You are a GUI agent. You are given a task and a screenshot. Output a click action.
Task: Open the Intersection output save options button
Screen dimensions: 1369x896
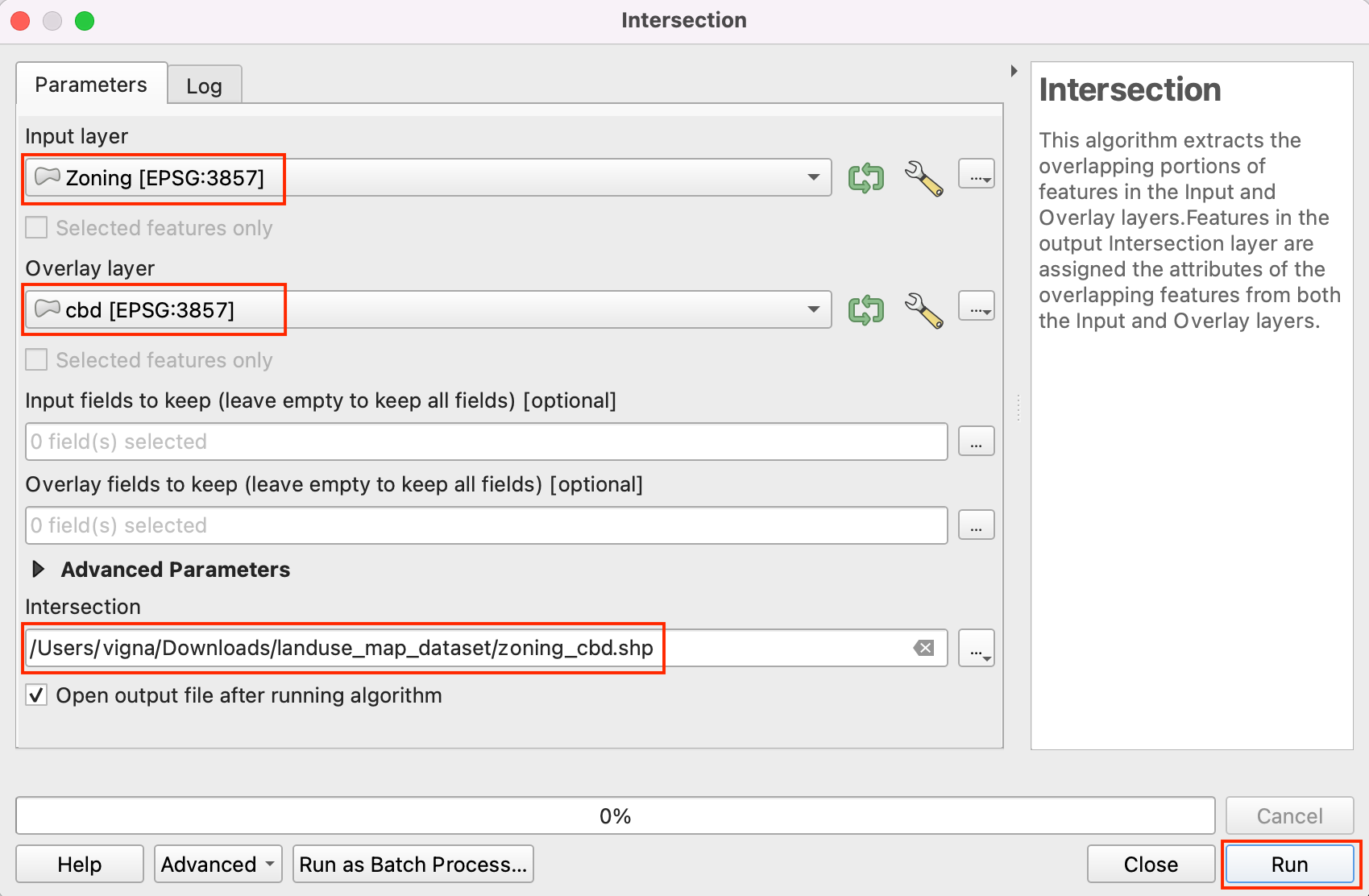976,649
